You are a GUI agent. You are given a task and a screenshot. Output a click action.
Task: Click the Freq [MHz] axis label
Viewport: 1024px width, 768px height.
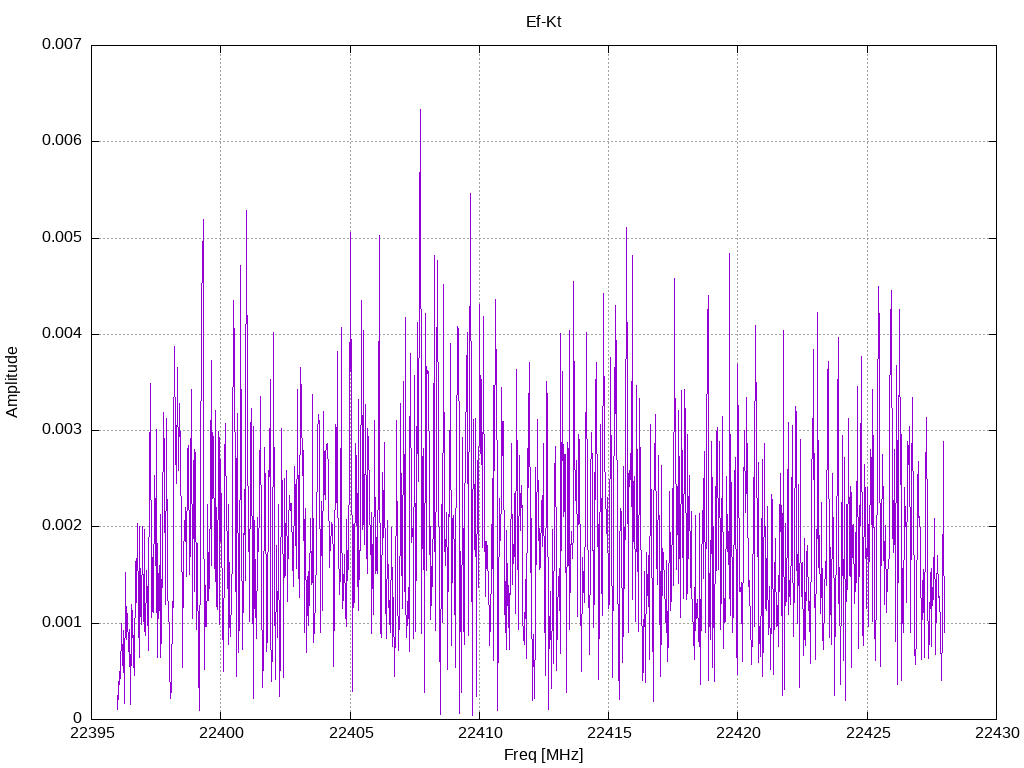click(543, 755)
